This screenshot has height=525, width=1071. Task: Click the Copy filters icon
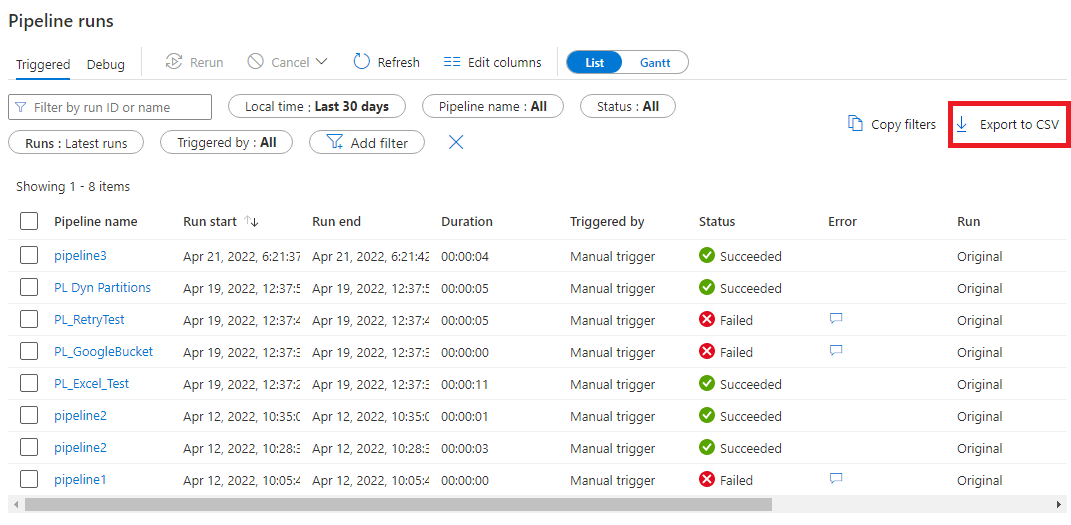click(x=855, y=124)
